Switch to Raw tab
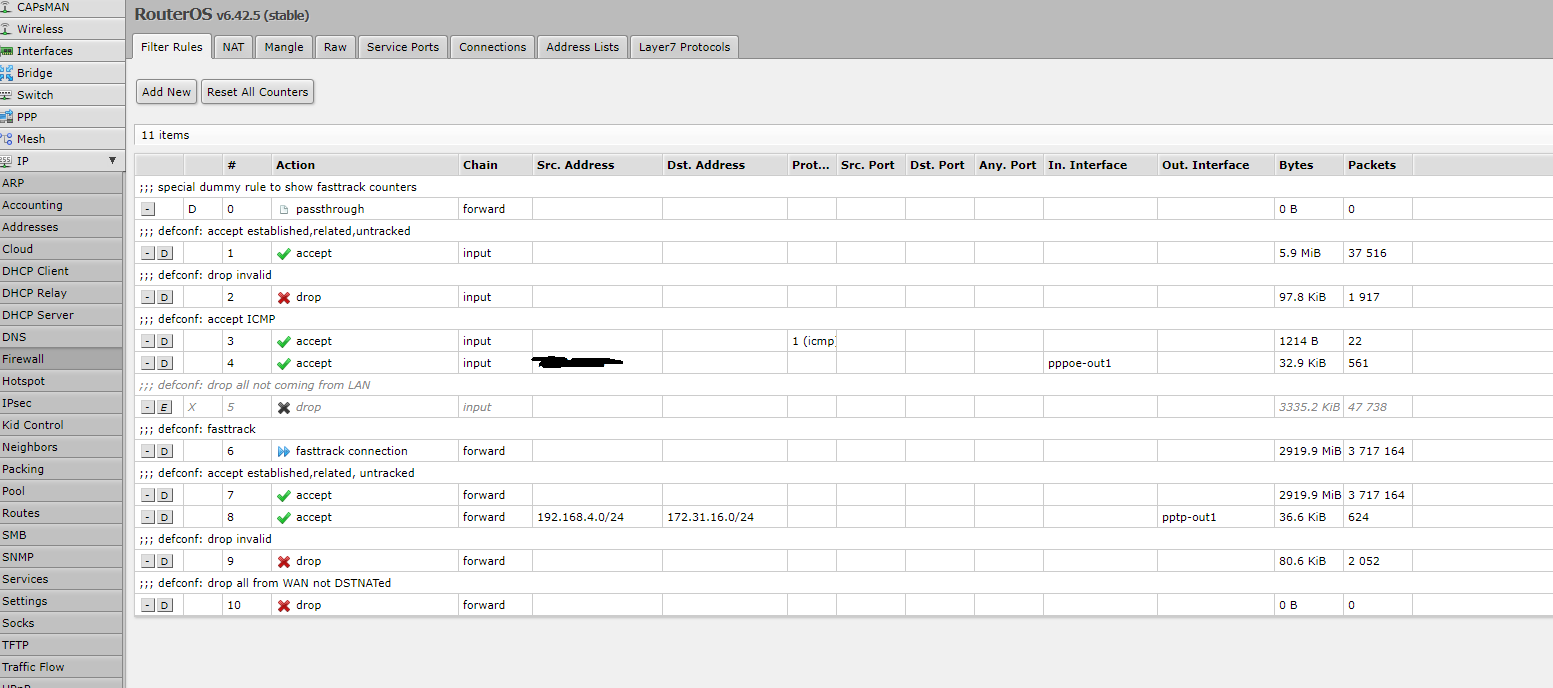Viewport: 1553px width, 688px height. click(x=335, y=47)
